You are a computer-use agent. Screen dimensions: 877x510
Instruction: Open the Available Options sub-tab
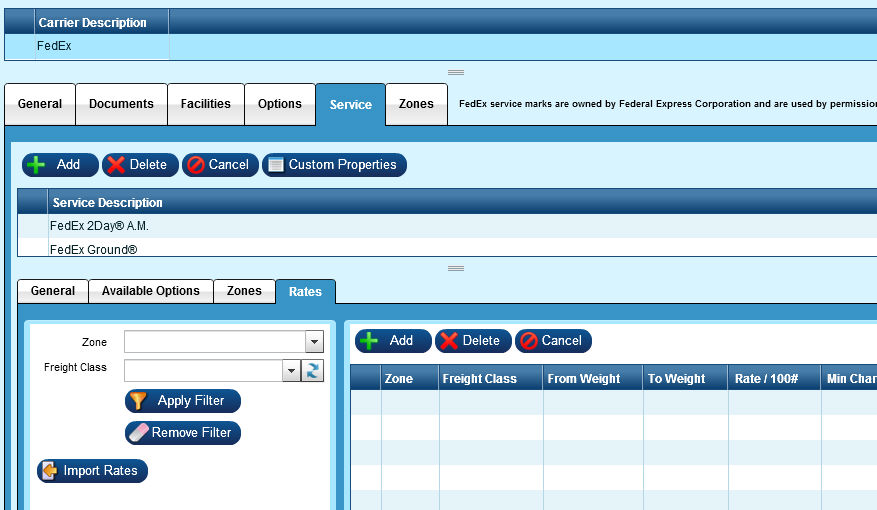[150, 291]
